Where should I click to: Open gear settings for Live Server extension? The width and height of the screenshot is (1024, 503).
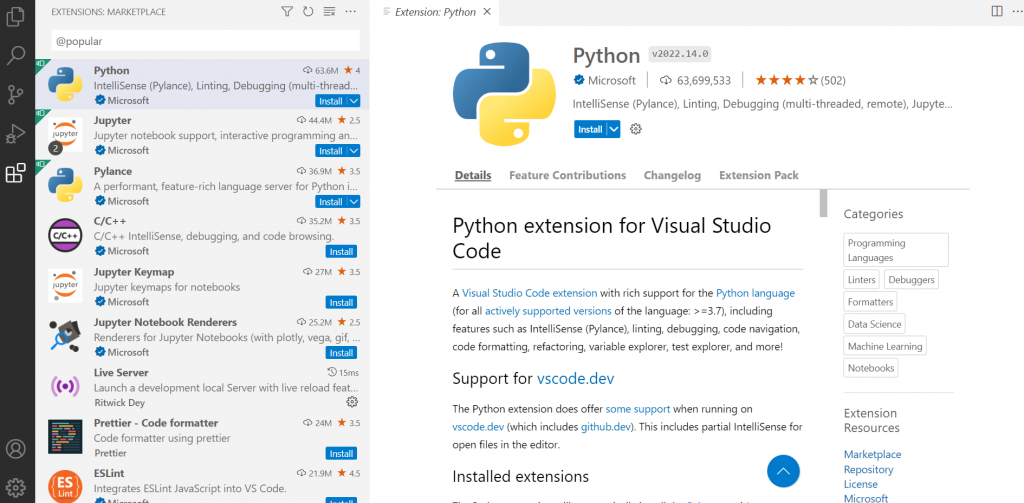point(352,402)
